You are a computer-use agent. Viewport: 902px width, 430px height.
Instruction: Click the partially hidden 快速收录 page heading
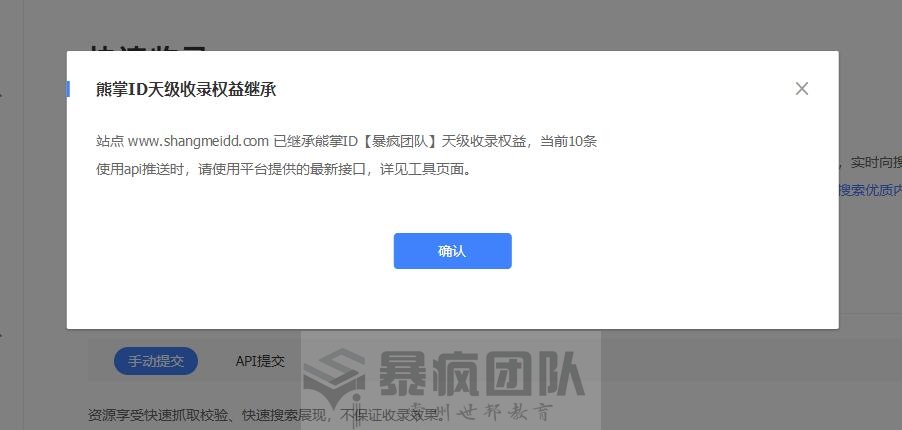tap(148, 48)
